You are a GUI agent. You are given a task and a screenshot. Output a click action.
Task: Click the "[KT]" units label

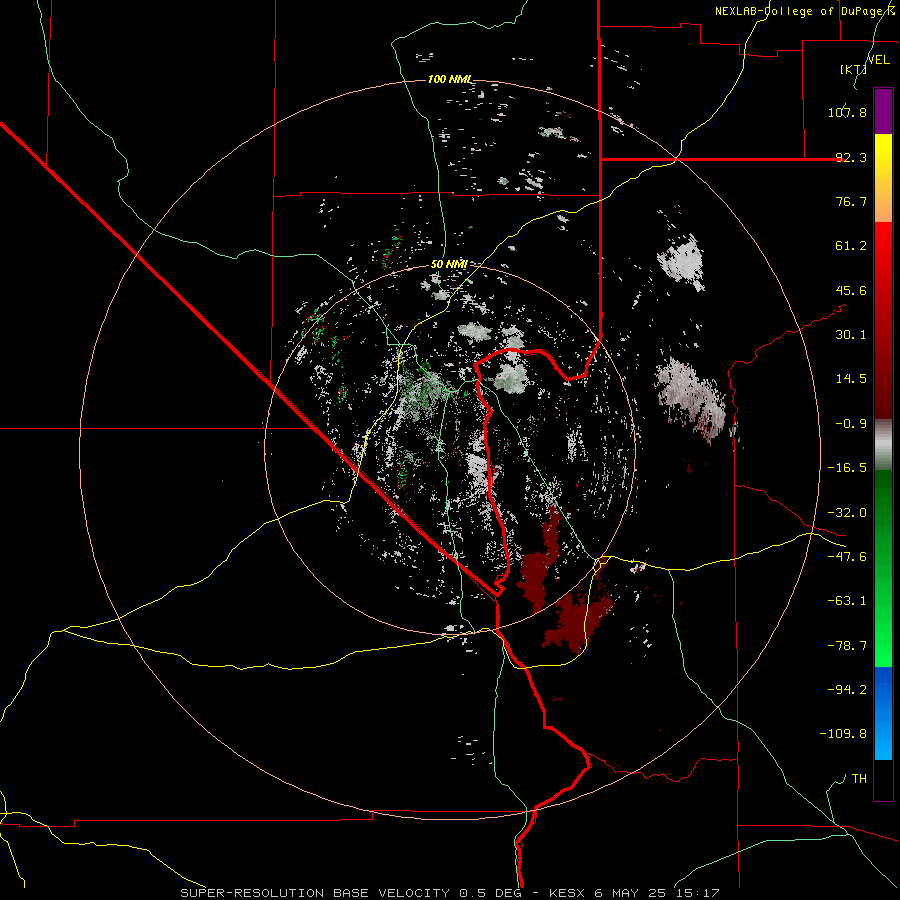coord(854,70)
